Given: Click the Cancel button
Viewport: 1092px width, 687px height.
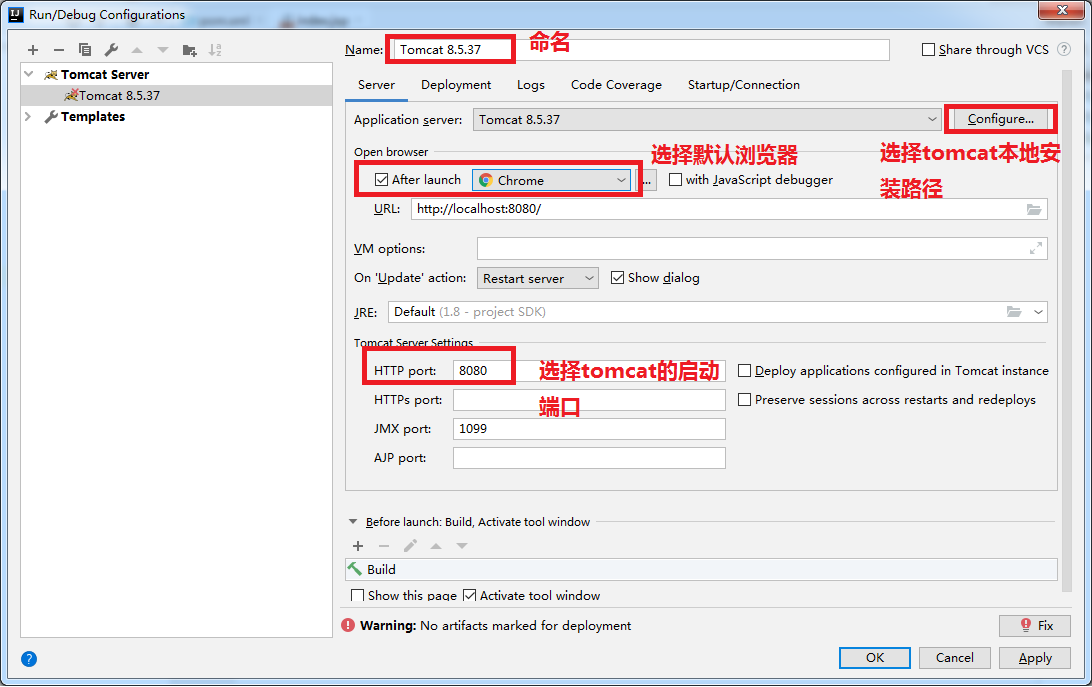Looking at the screenshot, I should [x=955, y=658].
